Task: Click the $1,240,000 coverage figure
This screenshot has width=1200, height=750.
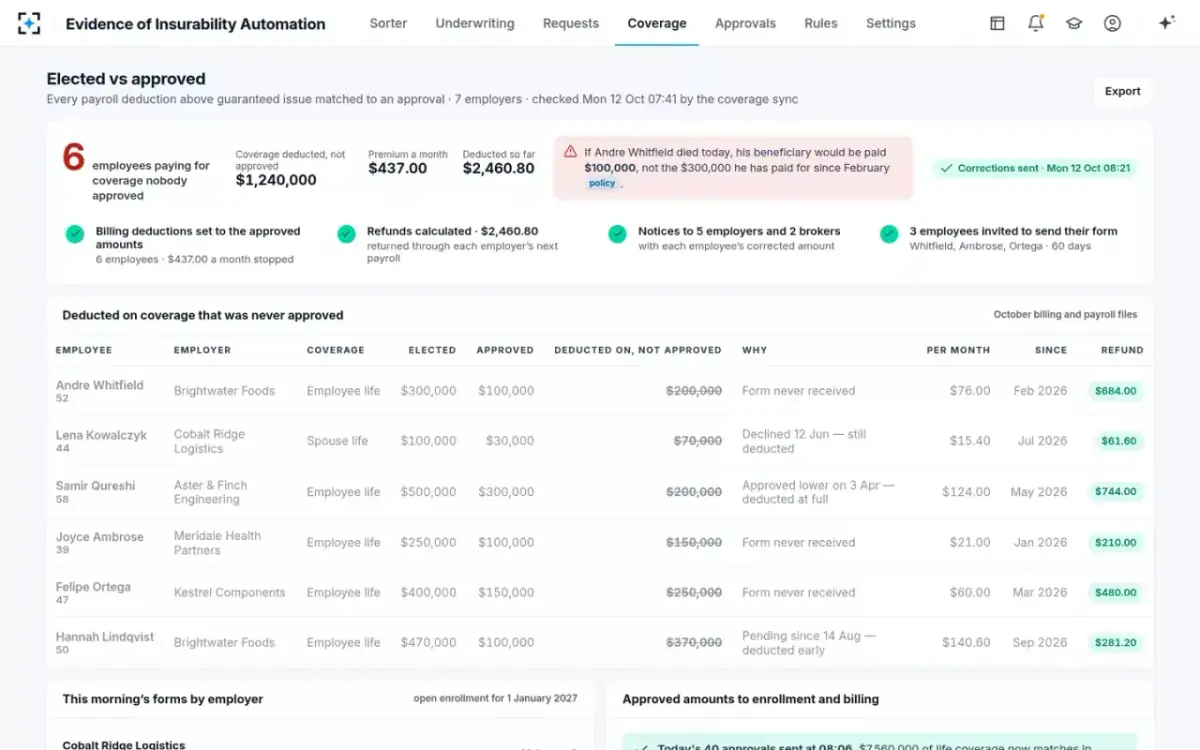Action: point(276,181)
